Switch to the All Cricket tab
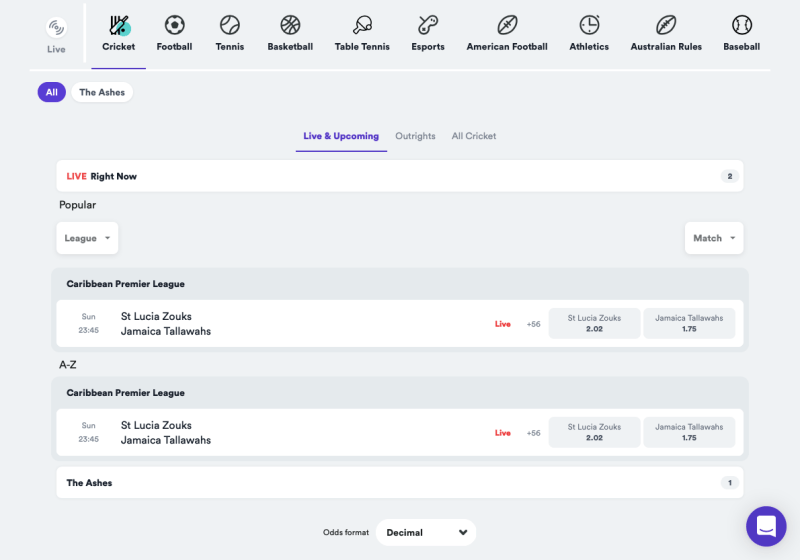The width and height of the screenshot is (800, 560). [473, 136]
